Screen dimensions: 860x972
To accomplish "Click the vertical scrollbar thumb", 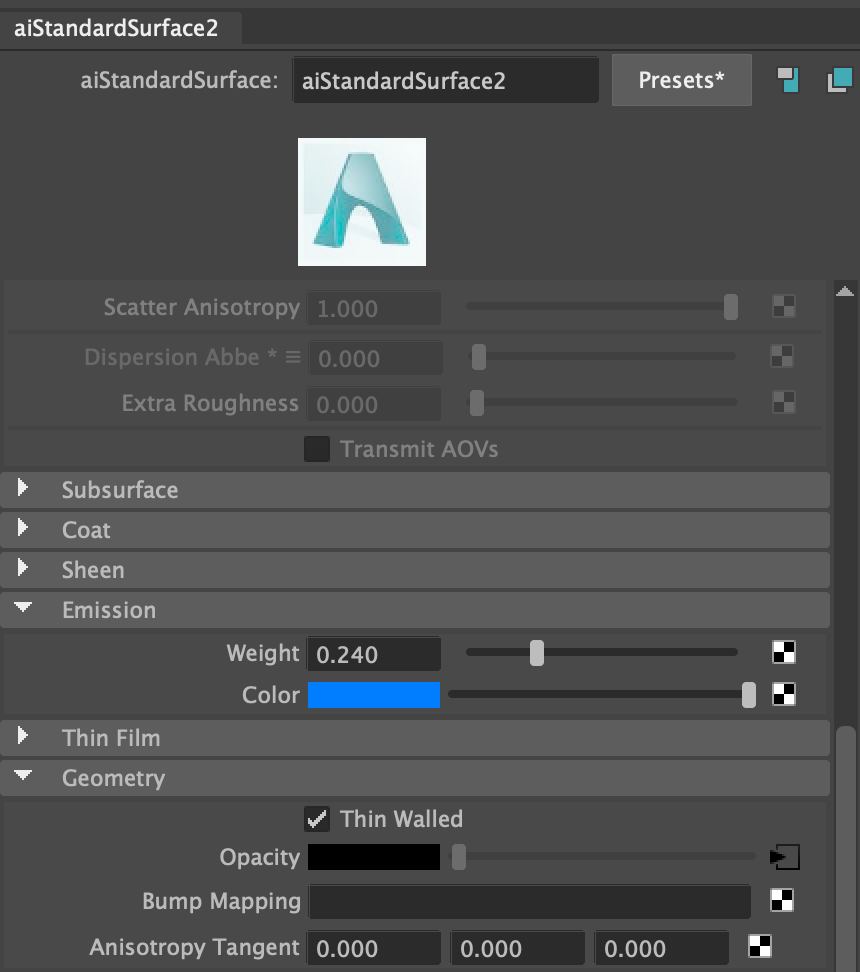I will tap(846, 849).
